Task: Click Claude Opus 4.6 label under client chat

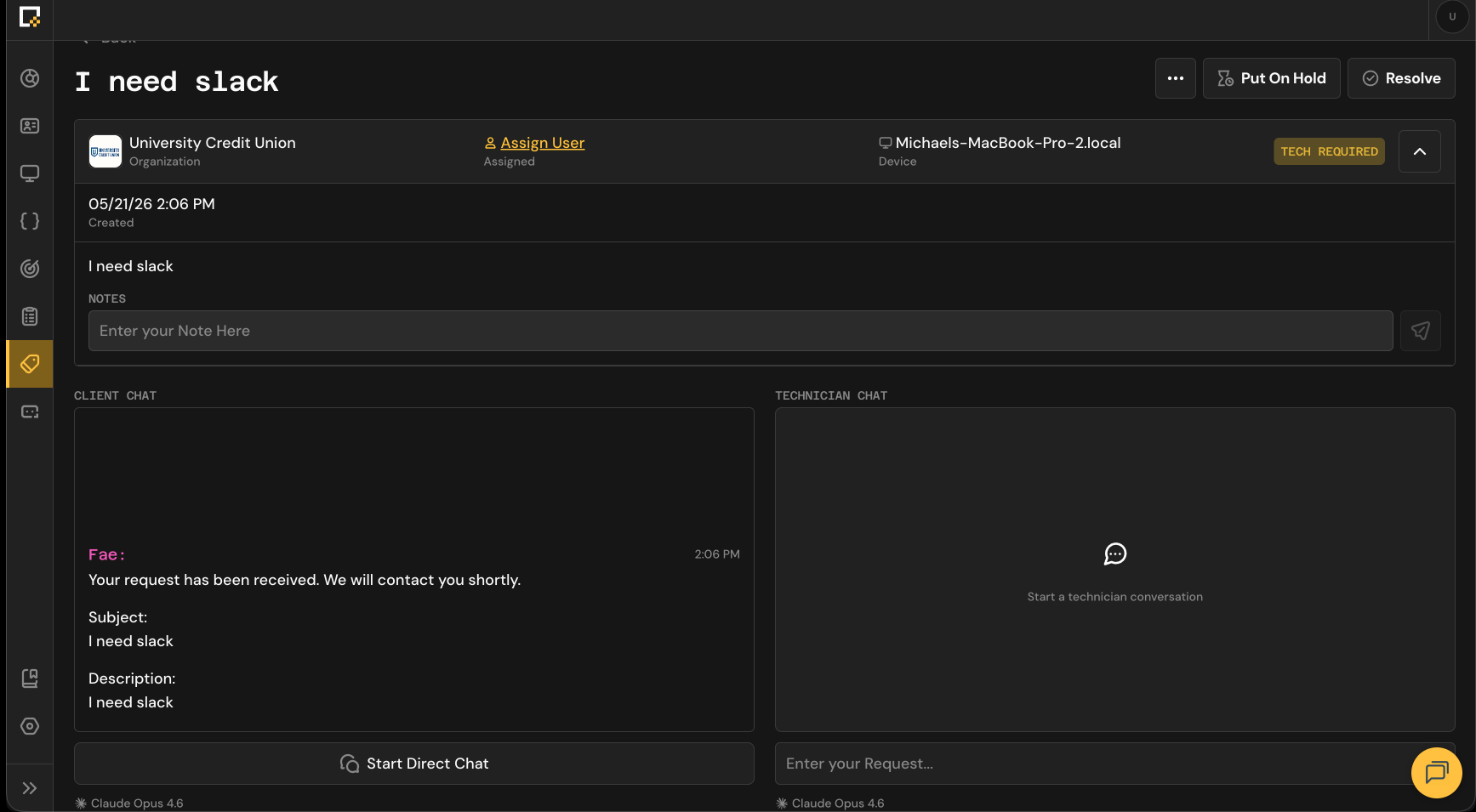Action: [137, 803]
